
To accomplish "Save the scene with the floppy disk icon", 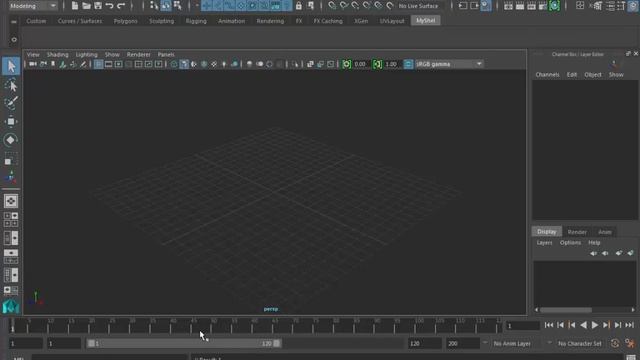I will tap(98, 6).
